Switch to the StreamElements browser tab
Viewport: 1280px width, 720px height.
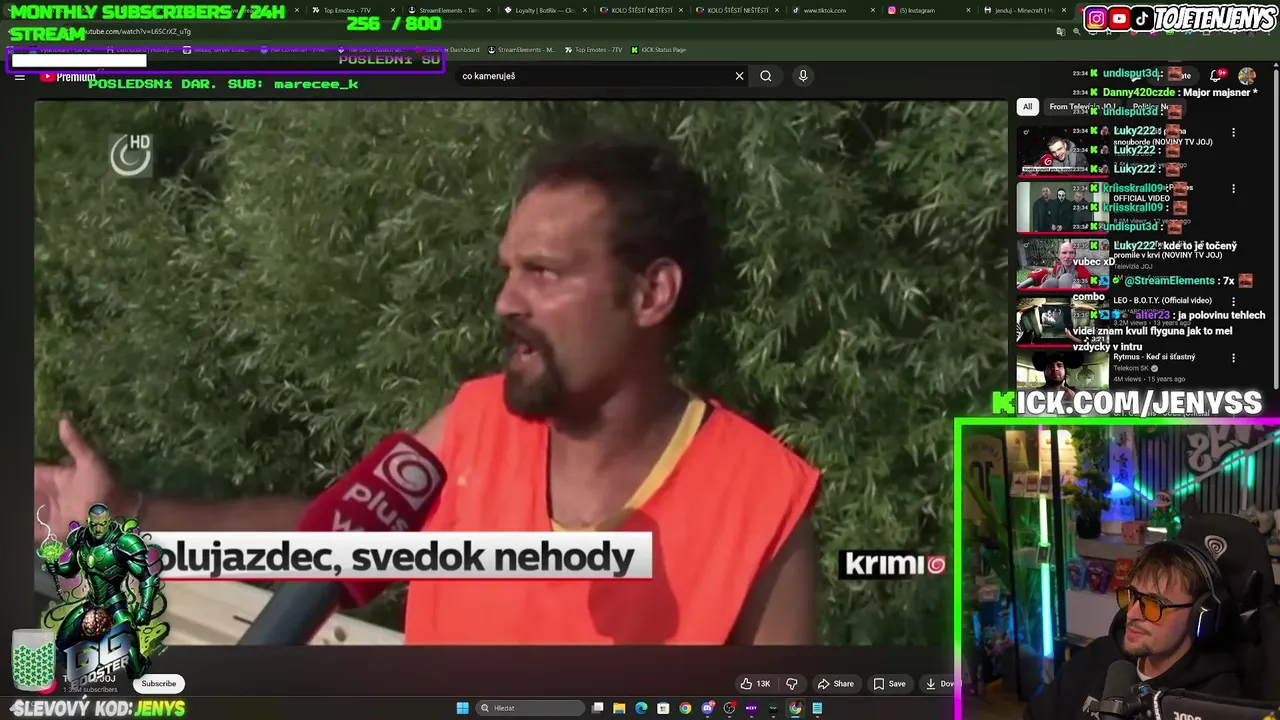tap(446, 10)
